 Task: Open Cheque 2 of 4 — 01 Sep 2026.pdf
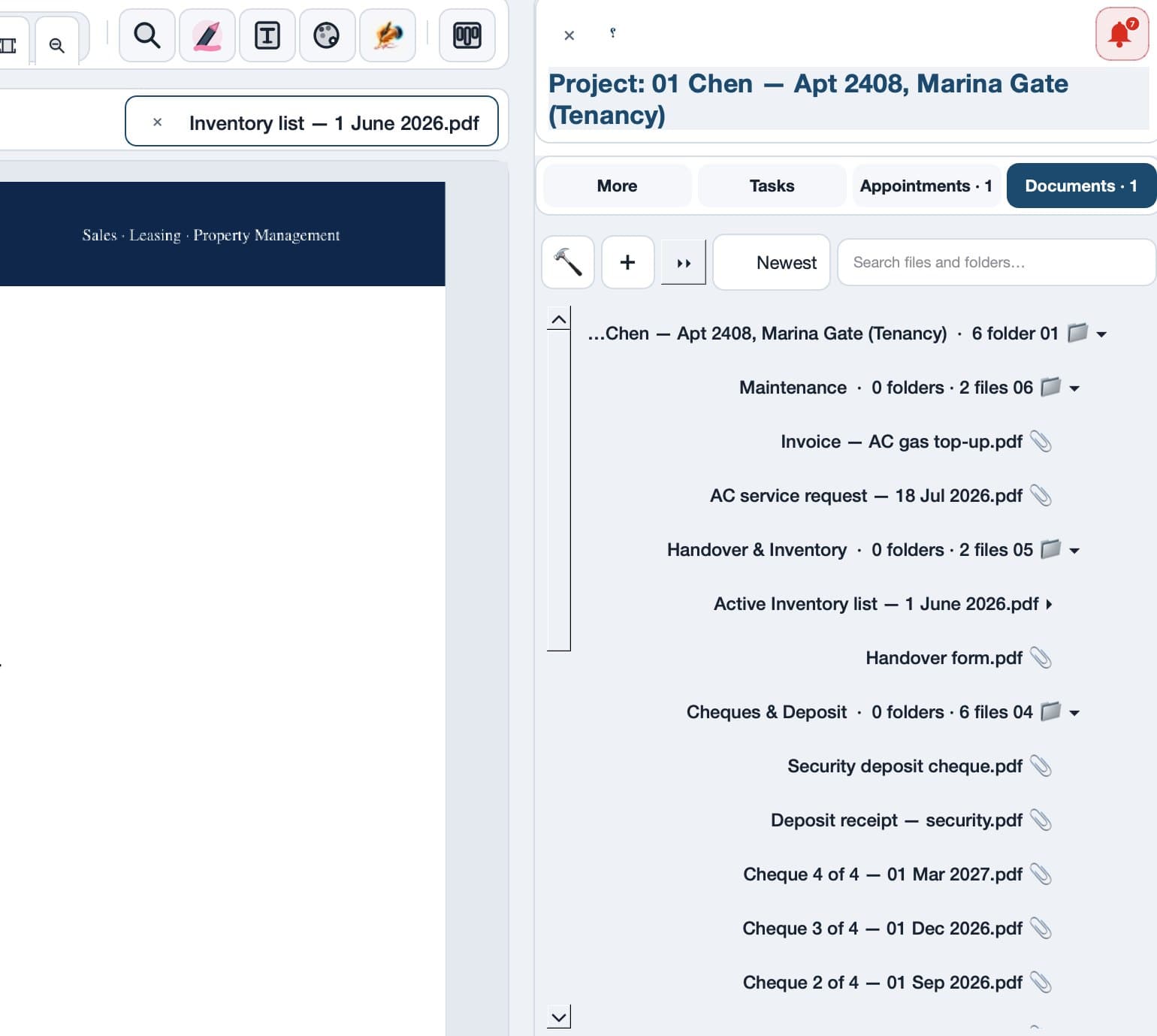(x=883, y=983)
